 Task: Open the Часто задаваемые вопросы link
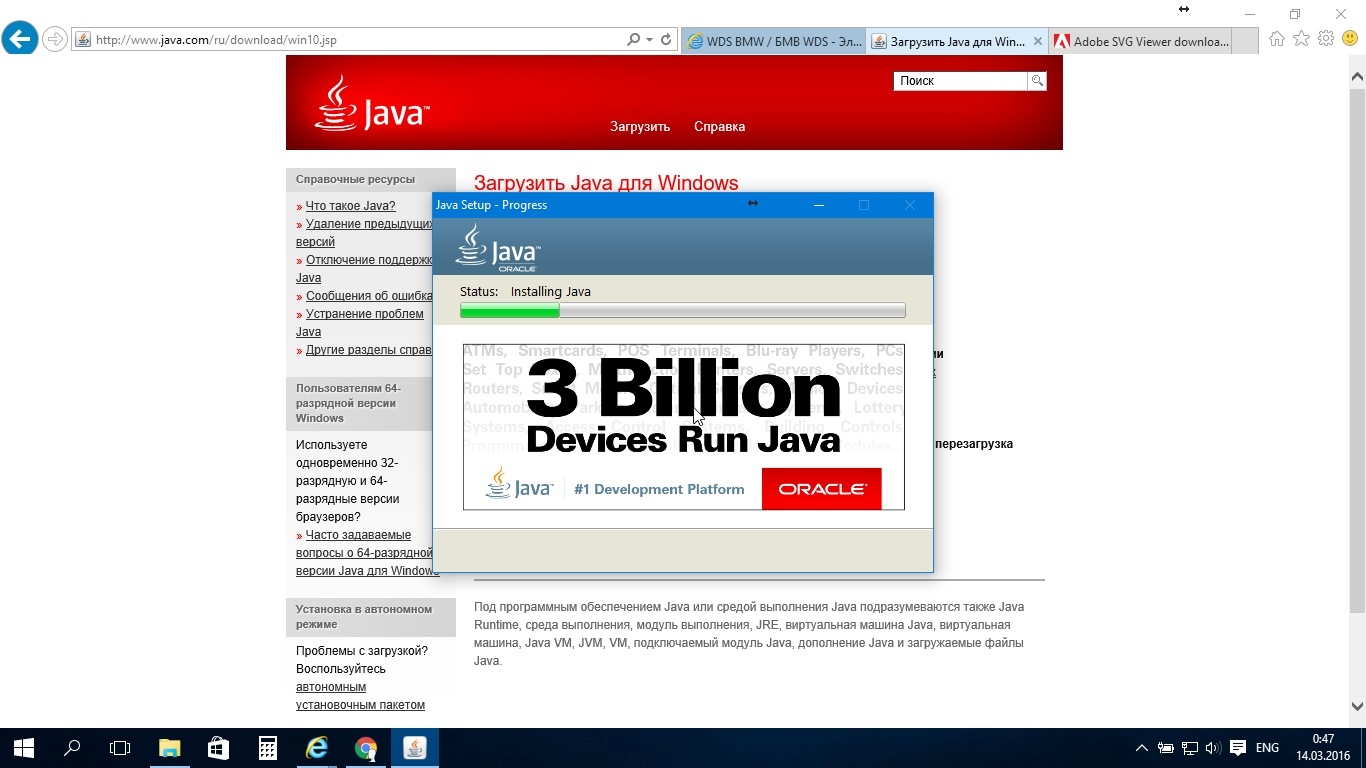367,553
